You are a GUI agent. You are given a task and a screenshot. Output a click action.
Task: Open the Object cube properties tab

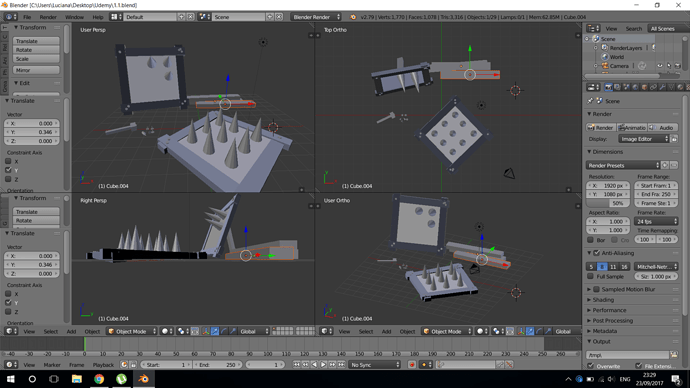pos(644,87)
